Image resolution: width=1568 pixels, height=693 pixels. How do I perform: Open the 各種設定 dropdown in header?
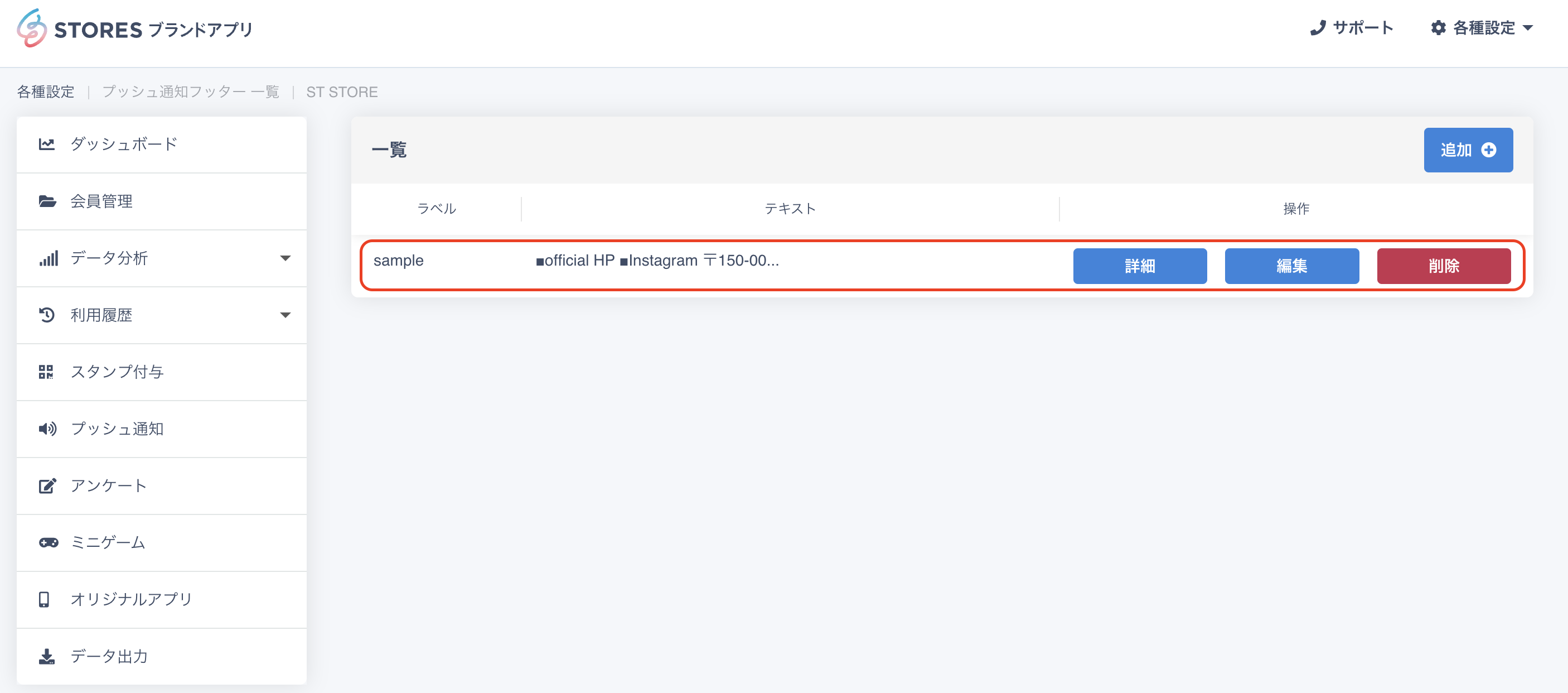(x=1482, y=28)
